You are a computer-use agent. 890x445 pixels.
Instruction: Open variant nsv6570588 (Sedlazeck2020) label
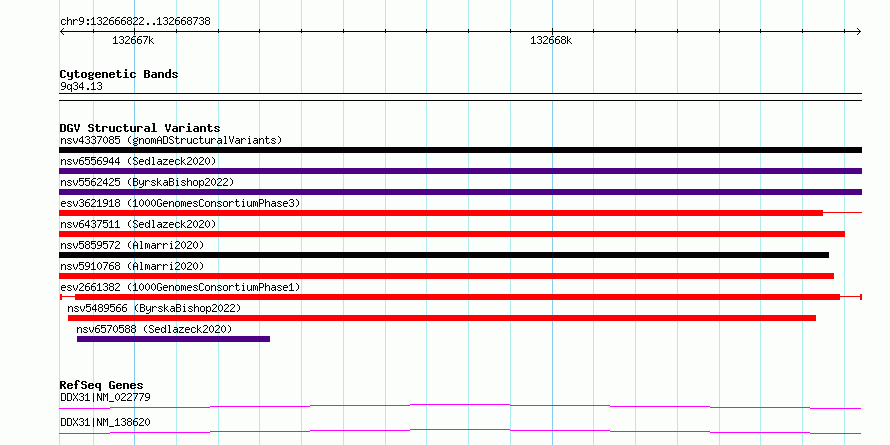[x=154, y=329]
